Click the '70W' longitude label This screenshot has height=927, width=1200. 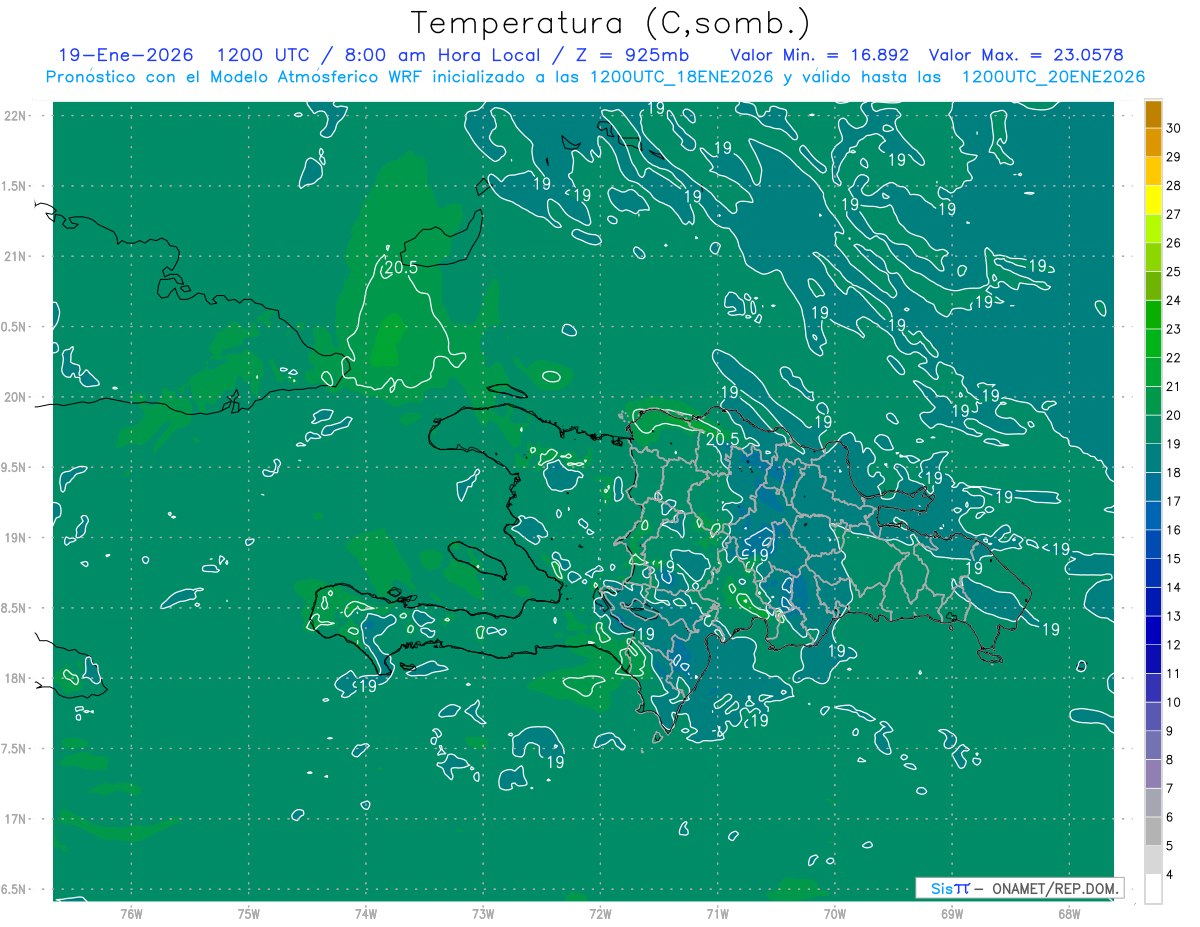point(835,913)
